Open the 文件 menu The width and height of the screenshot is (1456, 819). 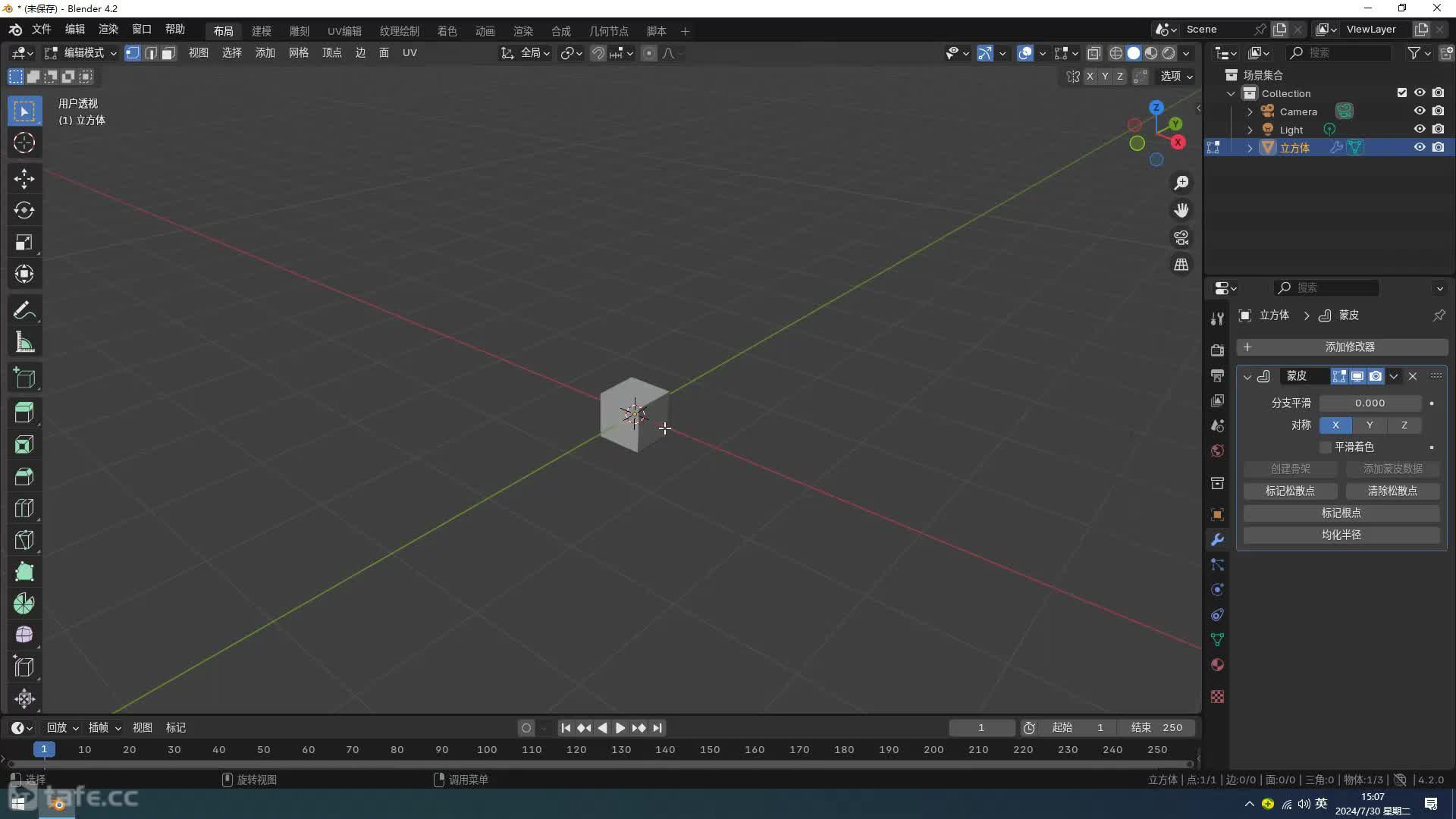pyautogui.click(x=41, y=30)
